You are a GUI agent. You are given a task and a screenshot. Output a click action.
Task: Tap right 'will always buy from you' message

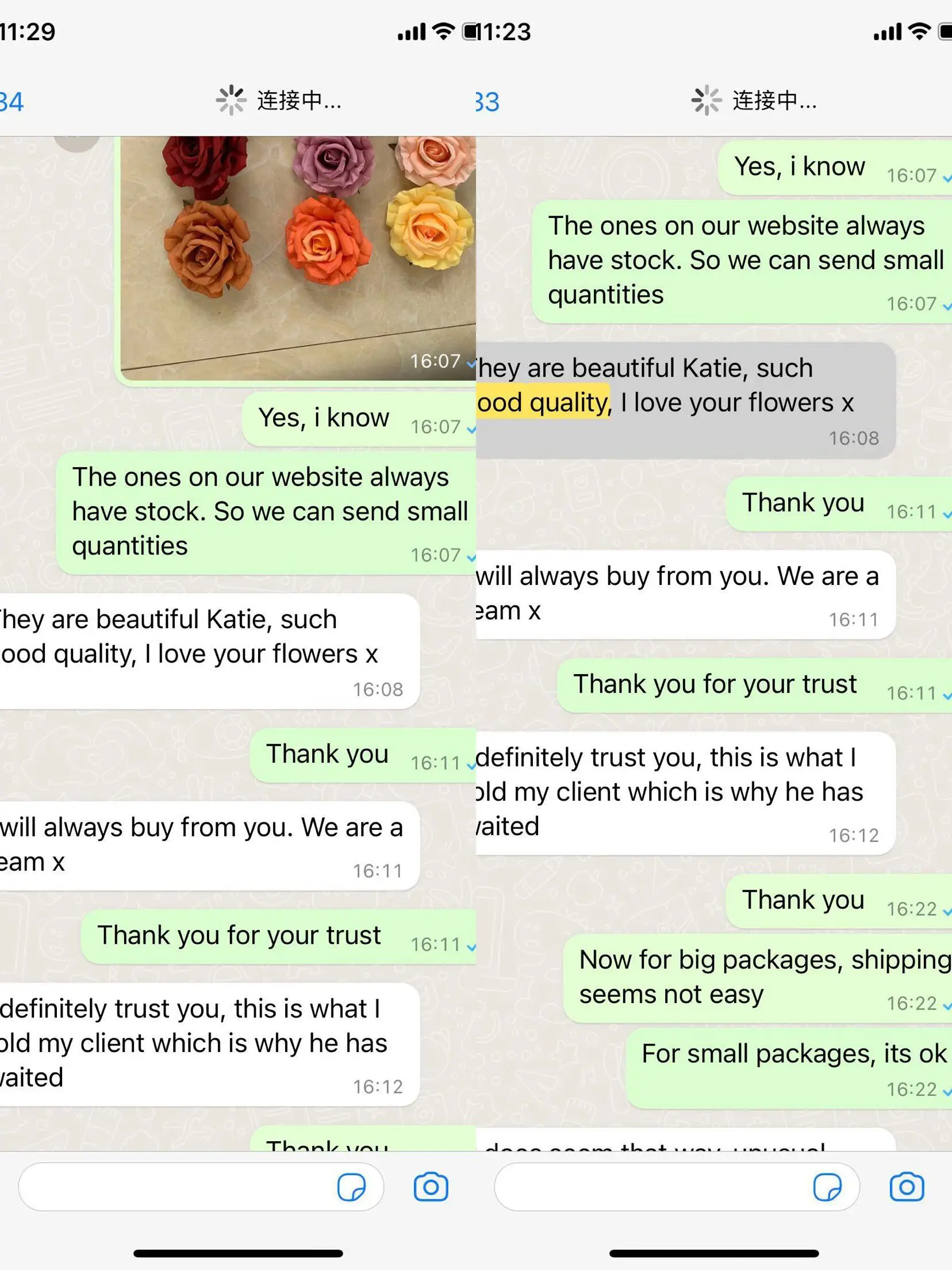(685, 594)
